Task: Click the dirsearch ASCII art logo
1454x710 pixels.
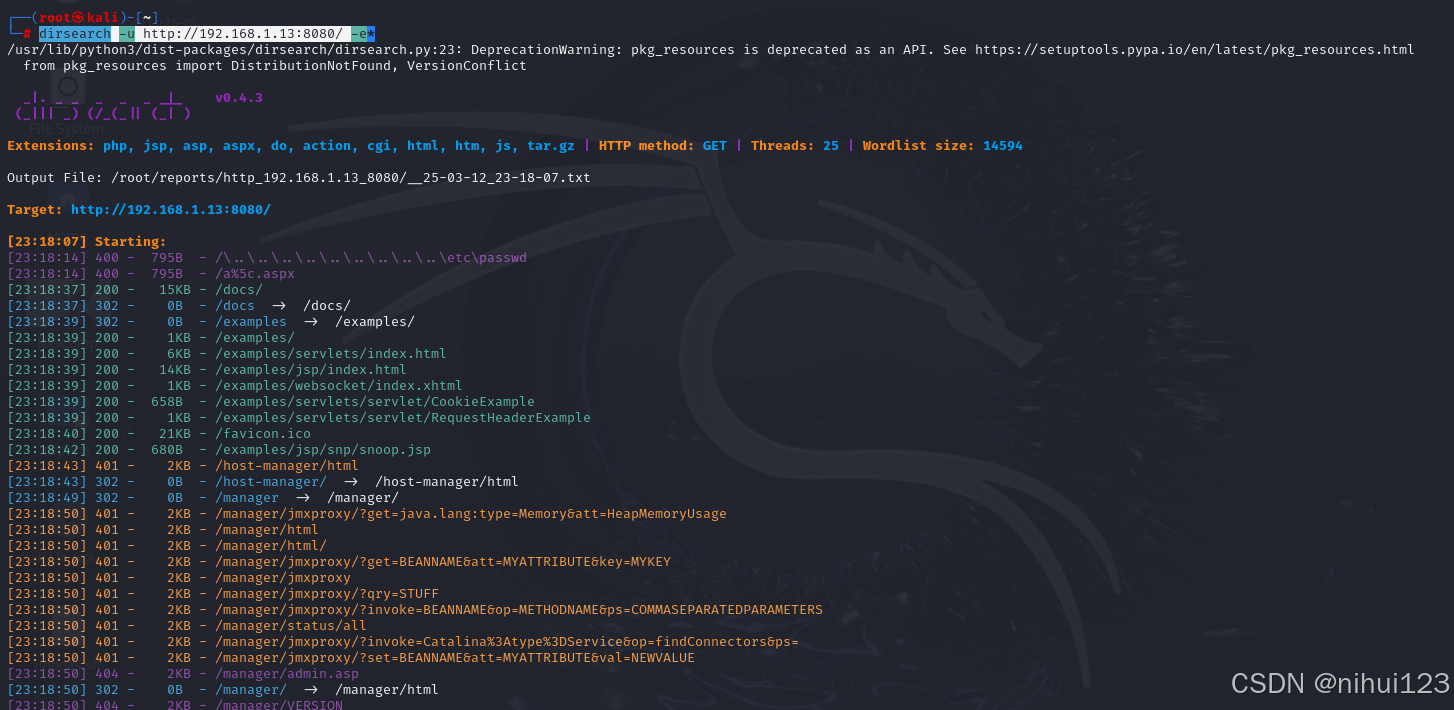Action: (x=103, y=106)
